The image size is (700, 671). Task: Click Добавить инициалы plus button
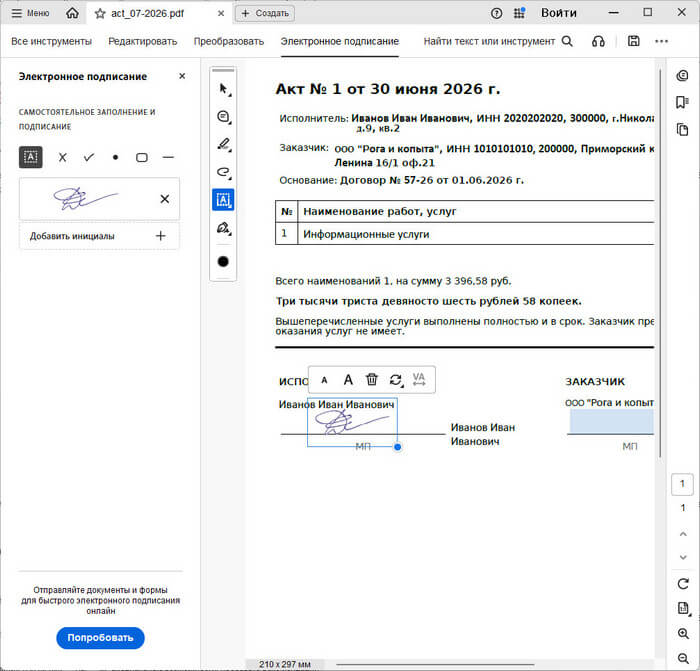click(161, 236)
